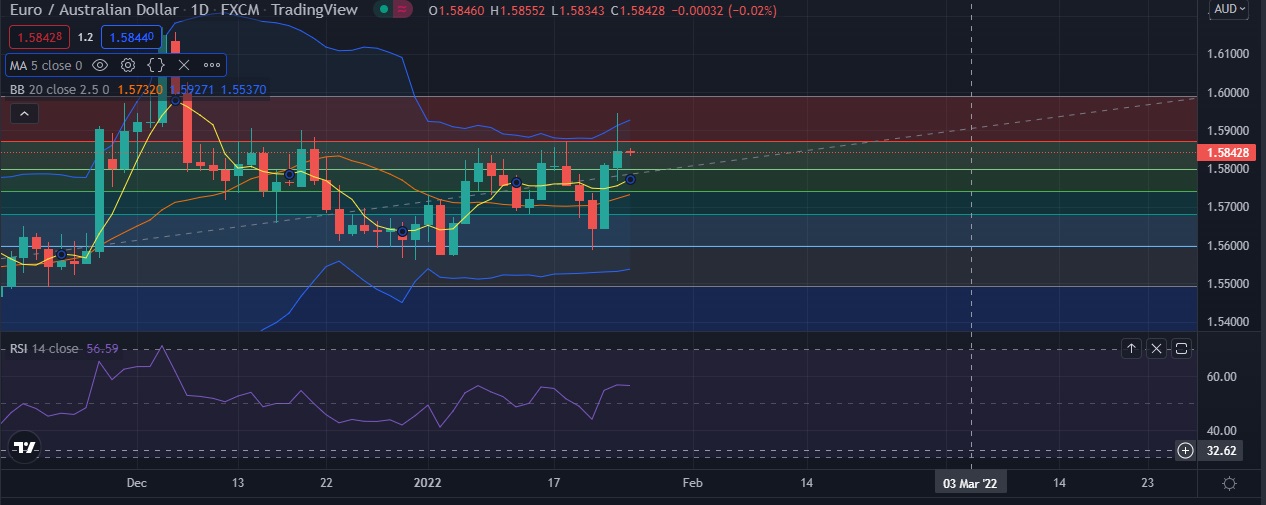Open the AUD currency dropdown
1266x505 pixels.
coord(1229,9)
